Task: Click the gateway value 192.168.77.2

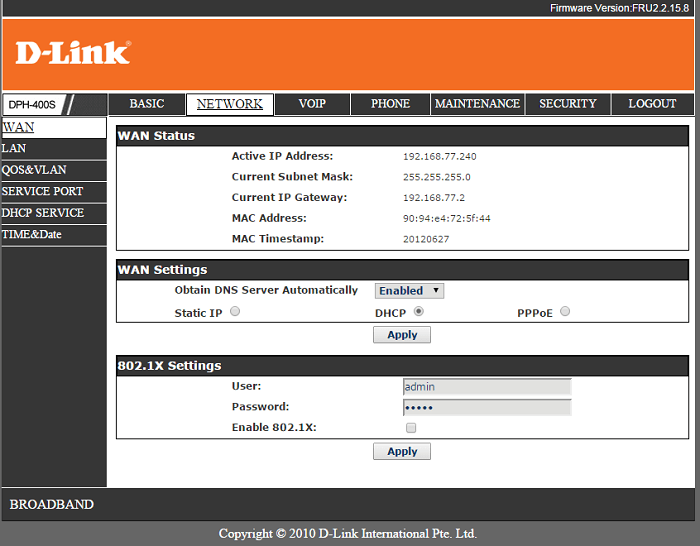Action: pyautogui.click(x=433, y=198)
